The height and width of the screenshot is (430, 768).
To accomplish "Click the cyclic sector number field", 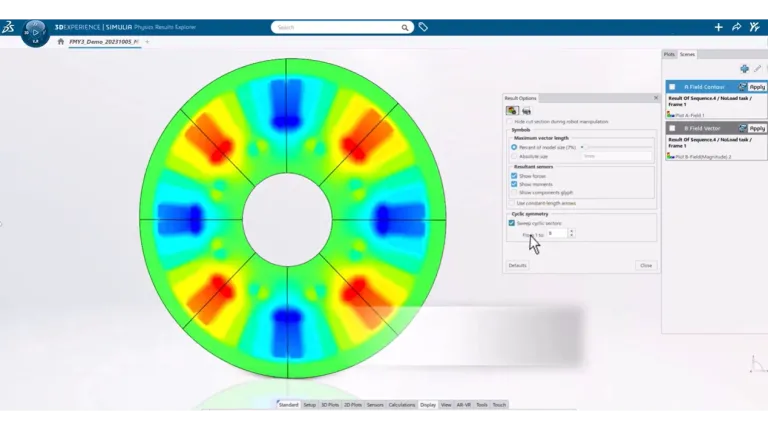I will coord(557,234).
